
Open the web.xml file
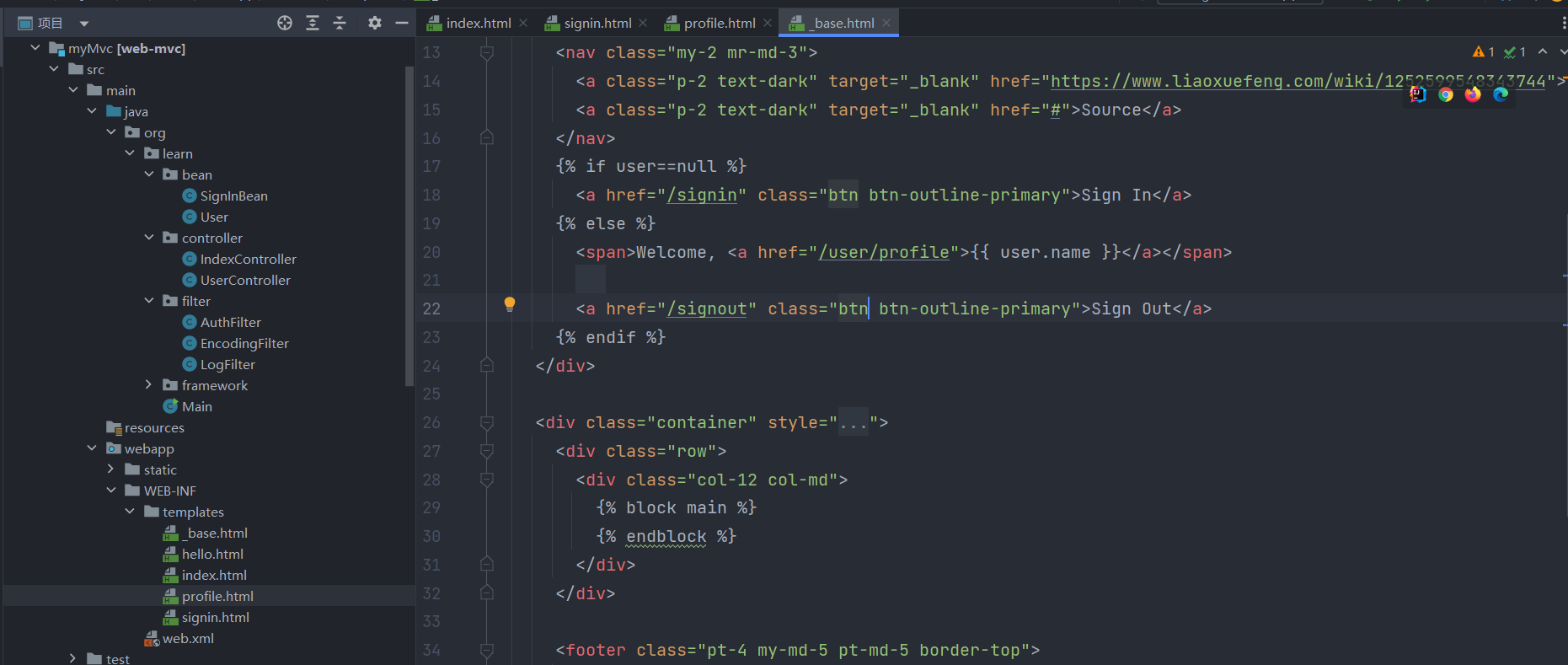pyautogui.click(x=188, y=638)
